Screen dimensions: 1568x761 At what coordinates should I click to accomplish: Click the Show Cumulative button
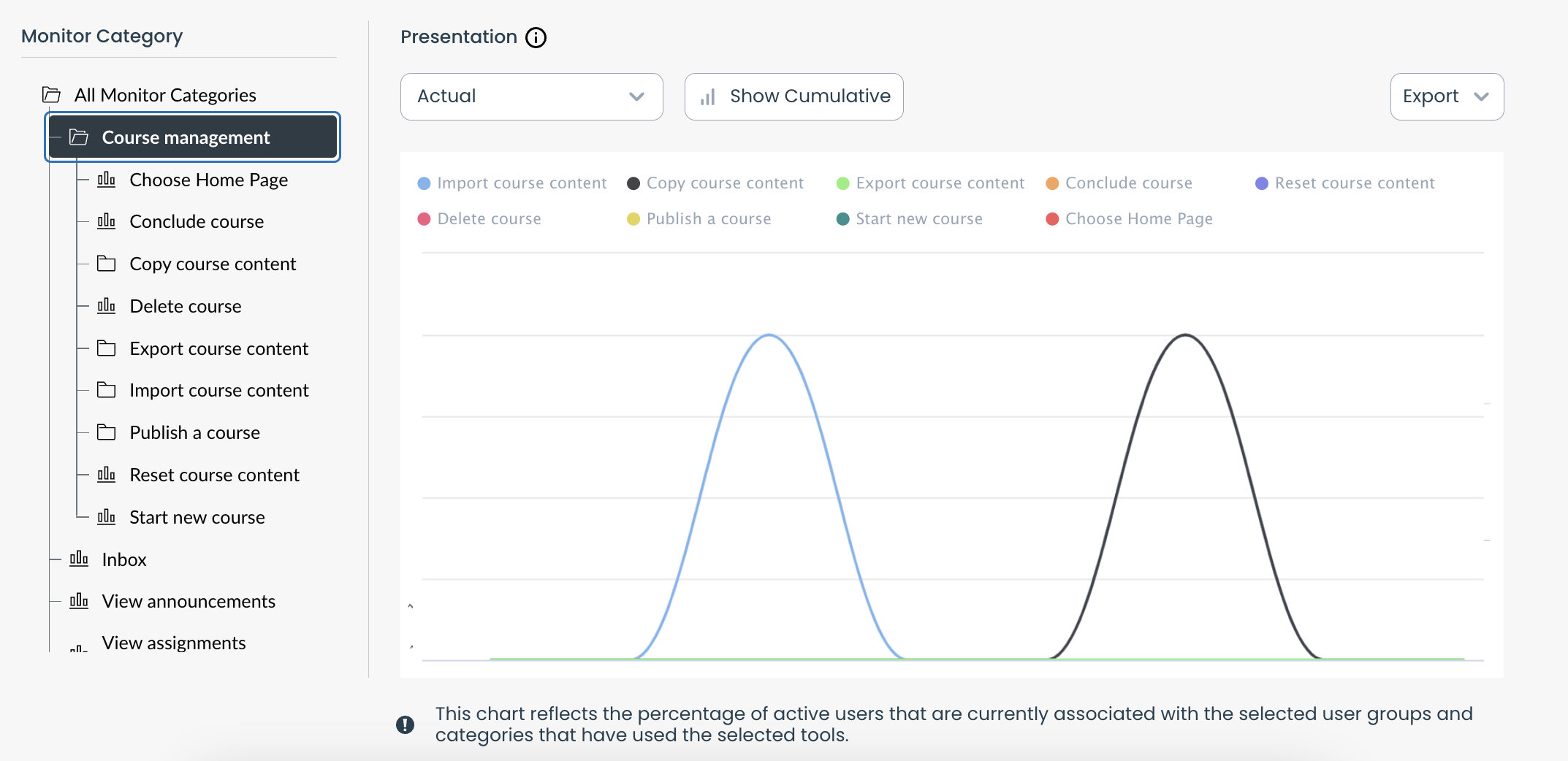(x=793, y=96)
